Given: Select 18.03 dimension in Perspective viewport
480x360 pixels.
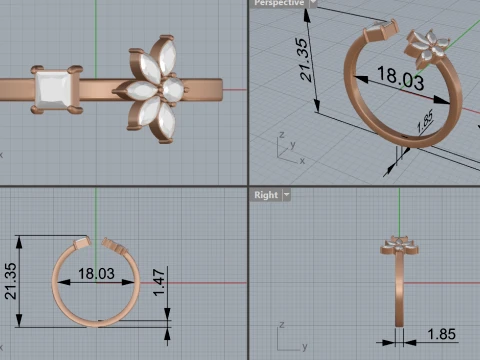Looking at the screenshot, I should pyautogui.click(x=401, y=78).
